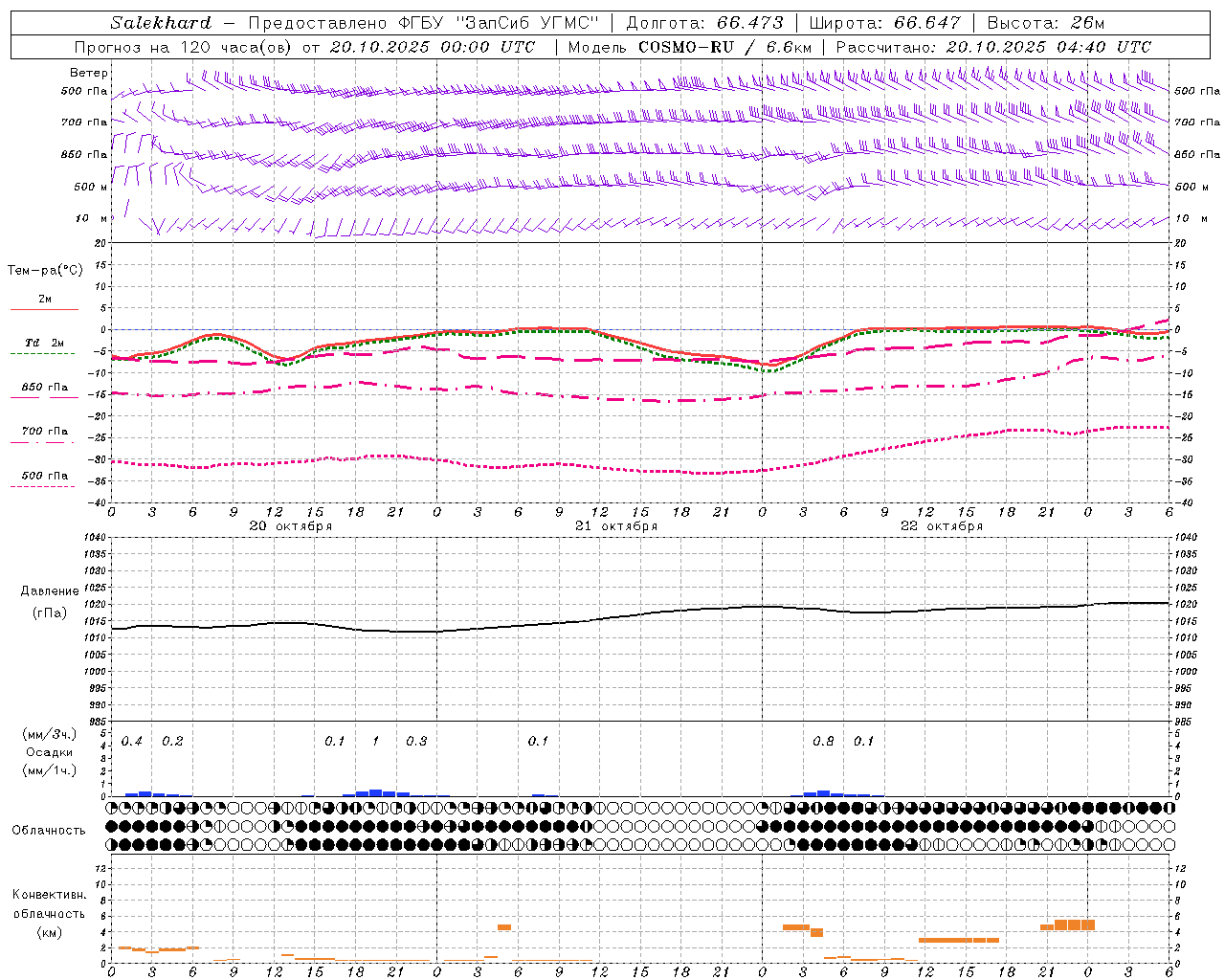Select the 850 гПа dashed legend line sample
The width and height of the screenshot is (1225, 980).
43,397
